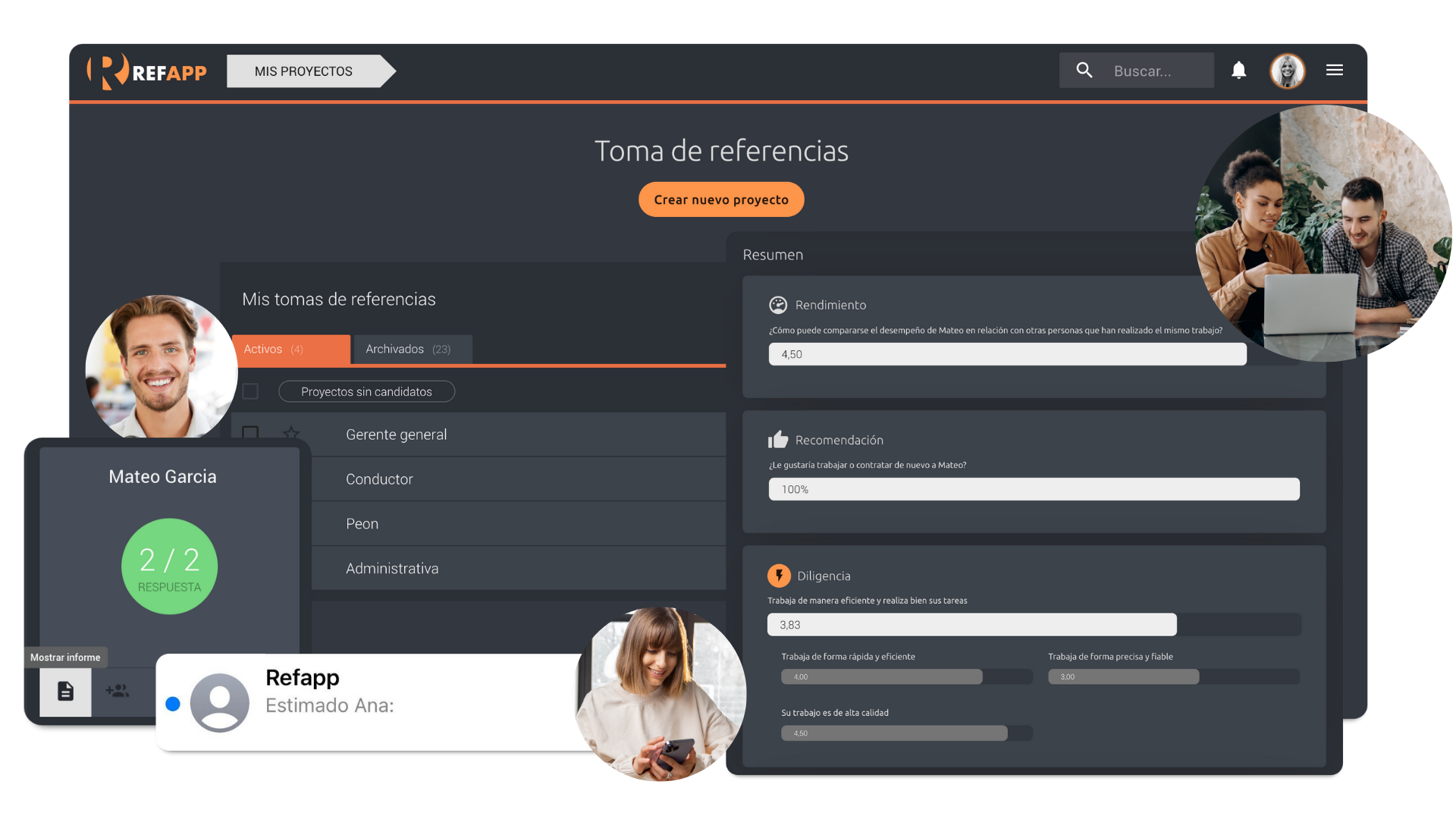Toggle the select-all checkbox above projects

(250, 391)
